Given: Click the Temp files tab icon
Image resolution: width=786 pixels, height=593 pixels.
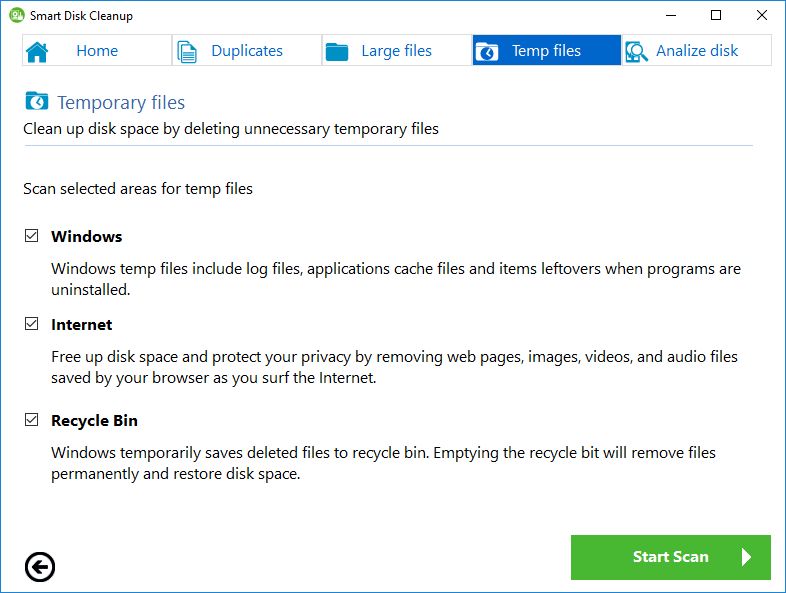Looking at the screenshot, I should click(487, 51).
